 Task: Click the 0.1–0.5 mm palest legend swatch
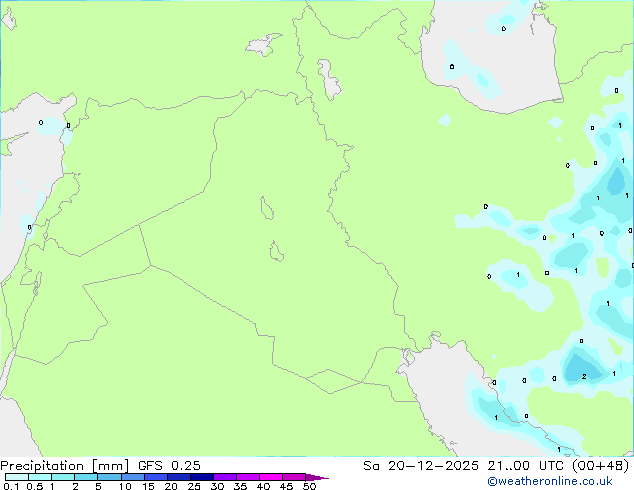click(x=17, y=477)
